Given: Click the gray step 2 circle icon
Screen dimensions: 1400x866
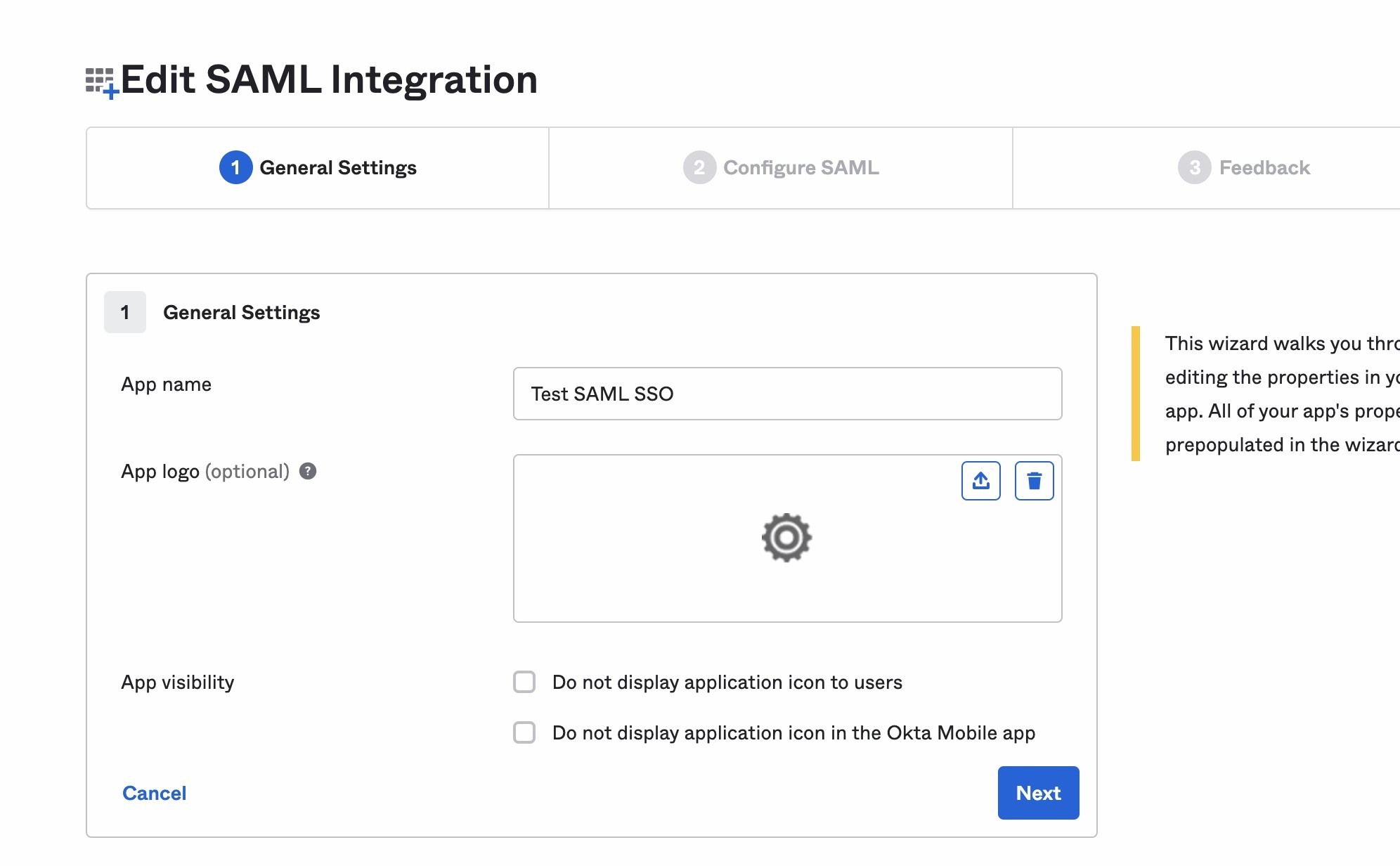Looking at the screenshot, I should [699, 168].
